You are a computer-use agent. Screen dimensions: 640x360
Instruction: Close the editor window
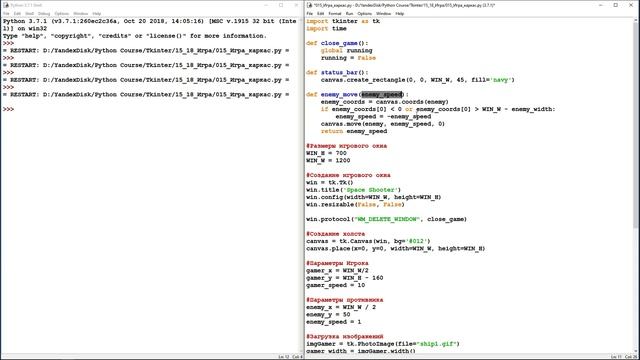click(x=631, y=5)
